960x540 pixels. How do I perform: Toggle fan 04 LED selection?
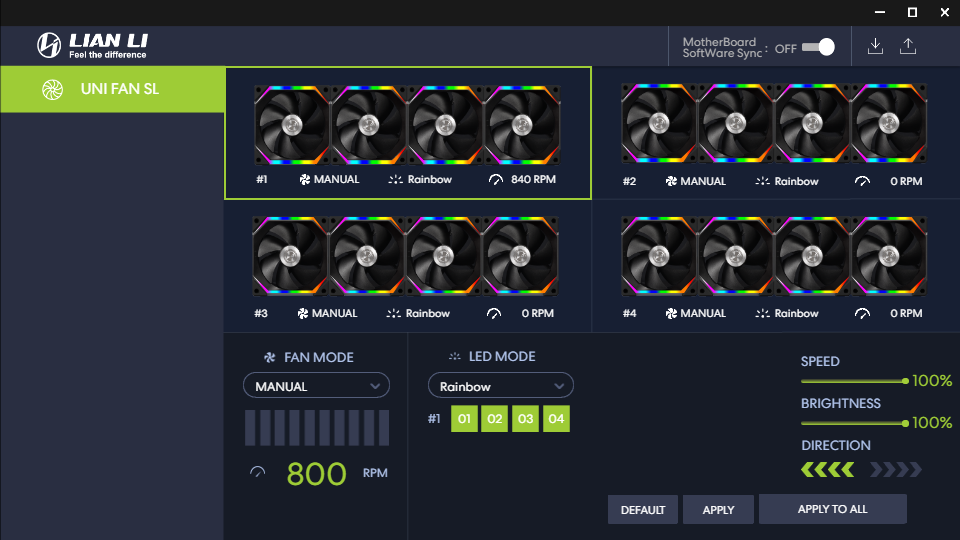click(x=556, y=419)
